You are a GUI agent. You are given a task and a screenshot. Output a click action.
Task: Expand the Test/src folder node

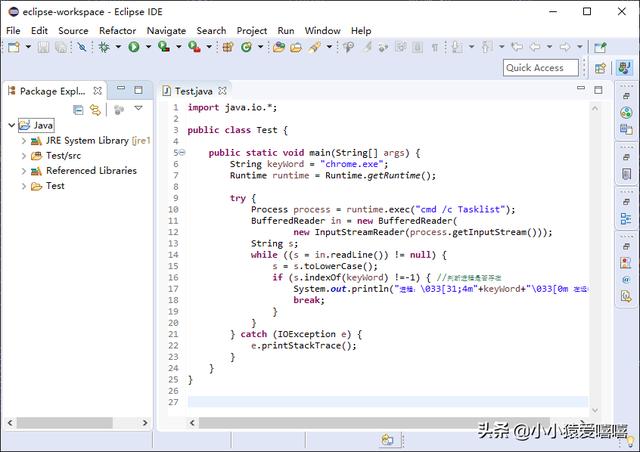23,156
